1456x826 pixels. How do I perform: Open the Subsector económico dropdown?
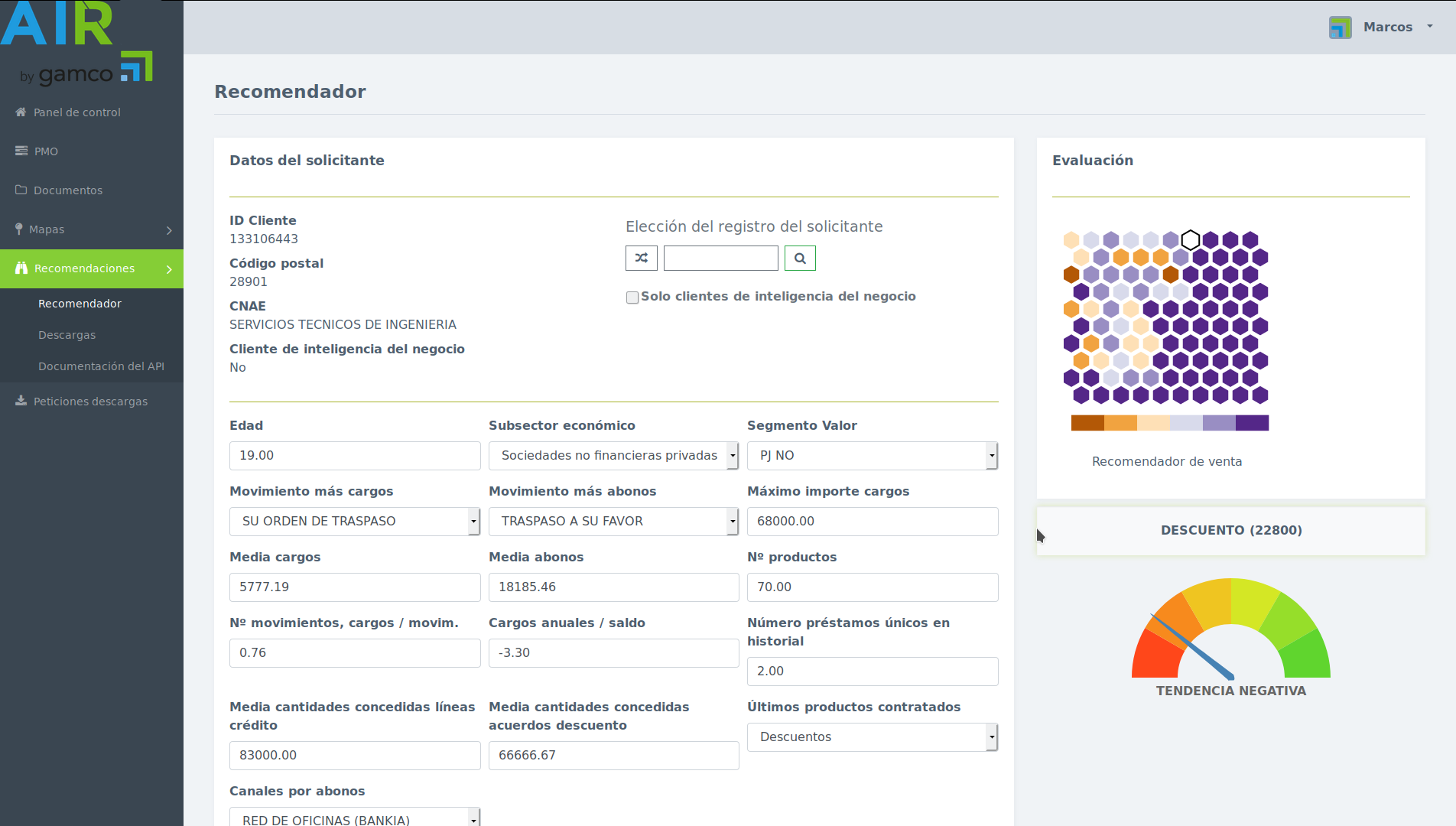point(613,456)
